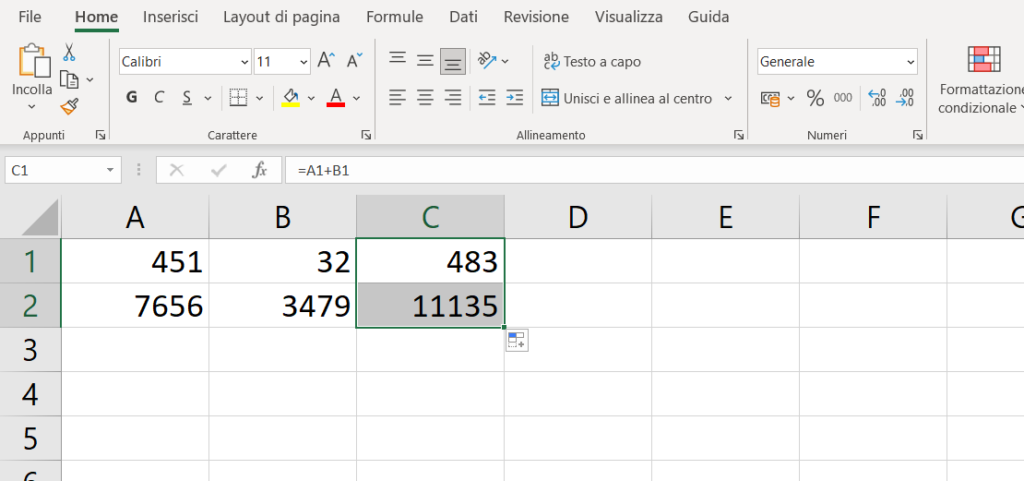Switch to the Inserisci tab
Image resolution: width=1024 pixels, height=481 pixels.
tap(170, 17)
